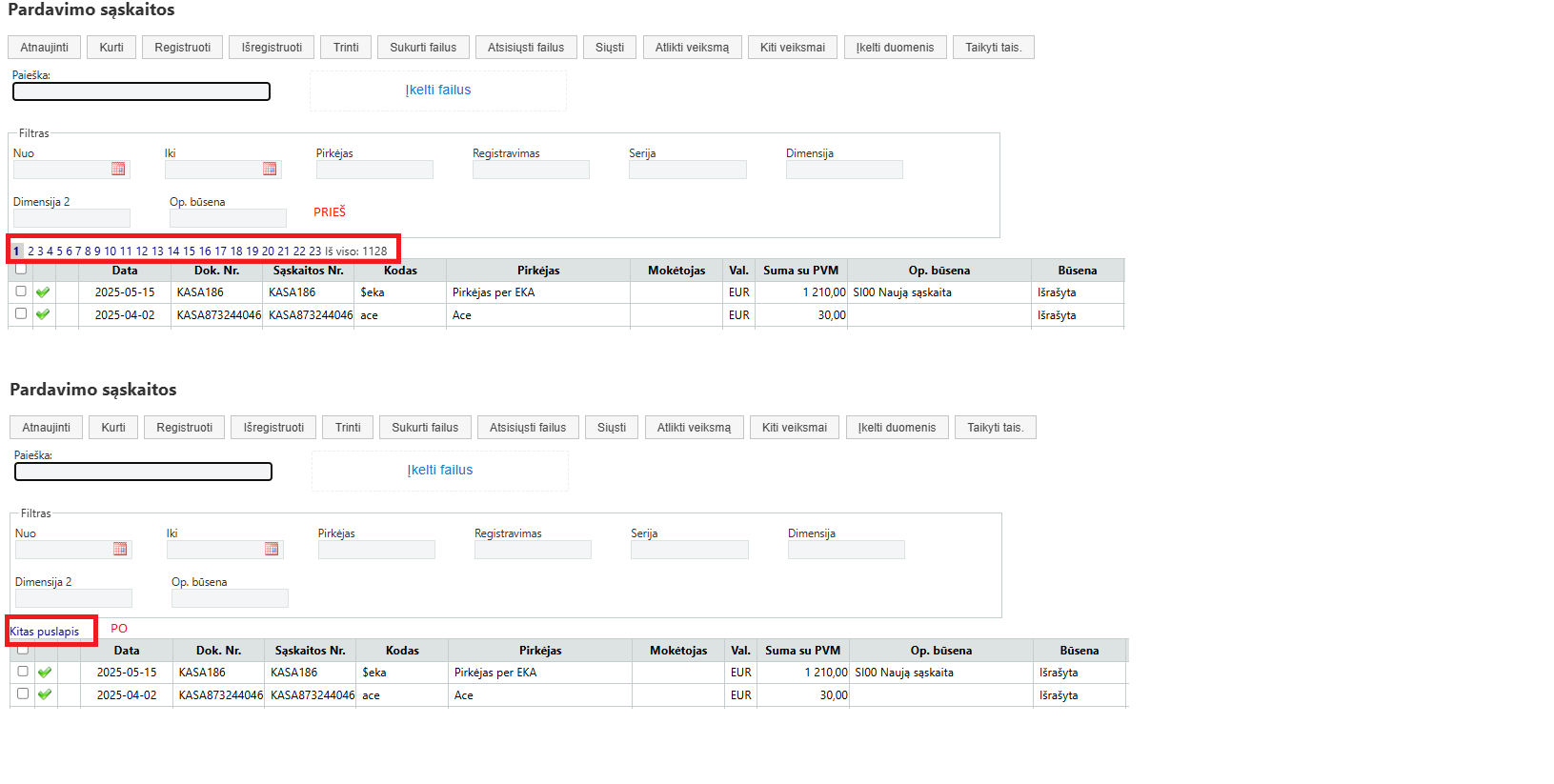Open Nuo date calendar icon in PO panel

point(120,549)
